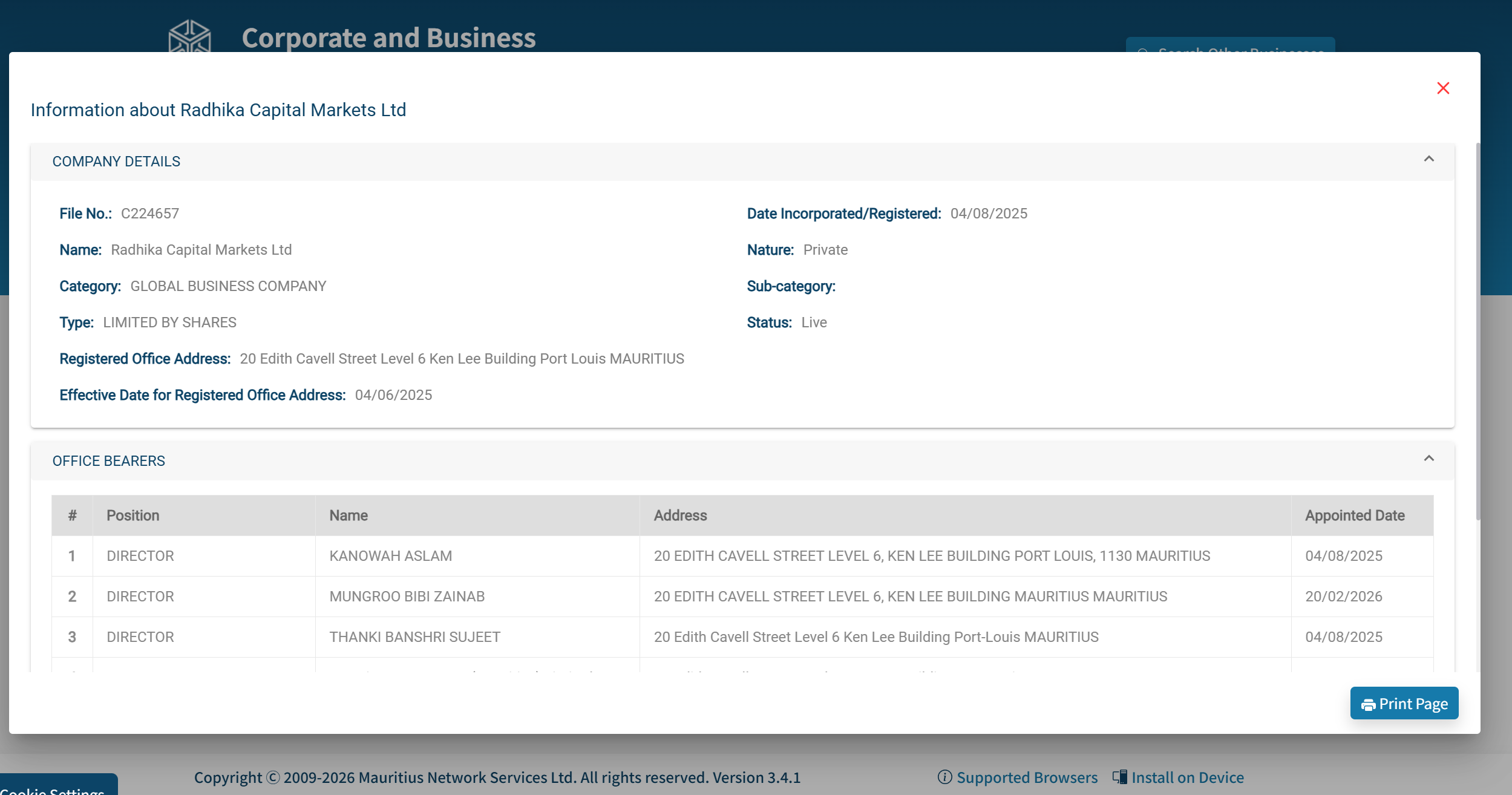Image resolution: width=1512 pixels, height=795 pixels.
Task: Click the appointed date 20/02/2026
Action: pos(1344,597)
